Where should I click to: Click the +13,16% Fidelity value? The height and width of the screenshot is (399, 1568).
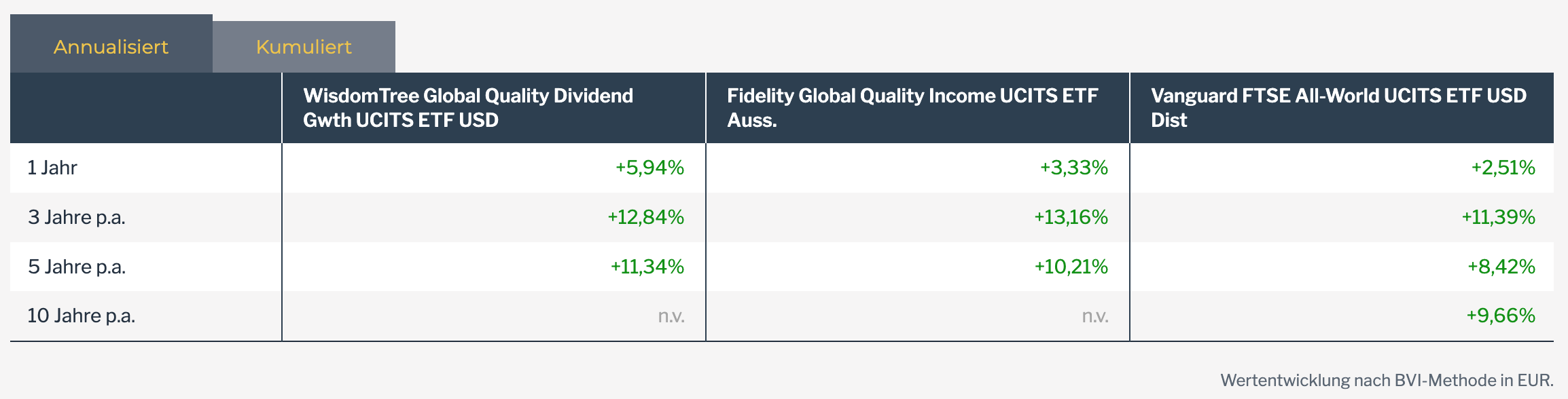point(1071,217)
